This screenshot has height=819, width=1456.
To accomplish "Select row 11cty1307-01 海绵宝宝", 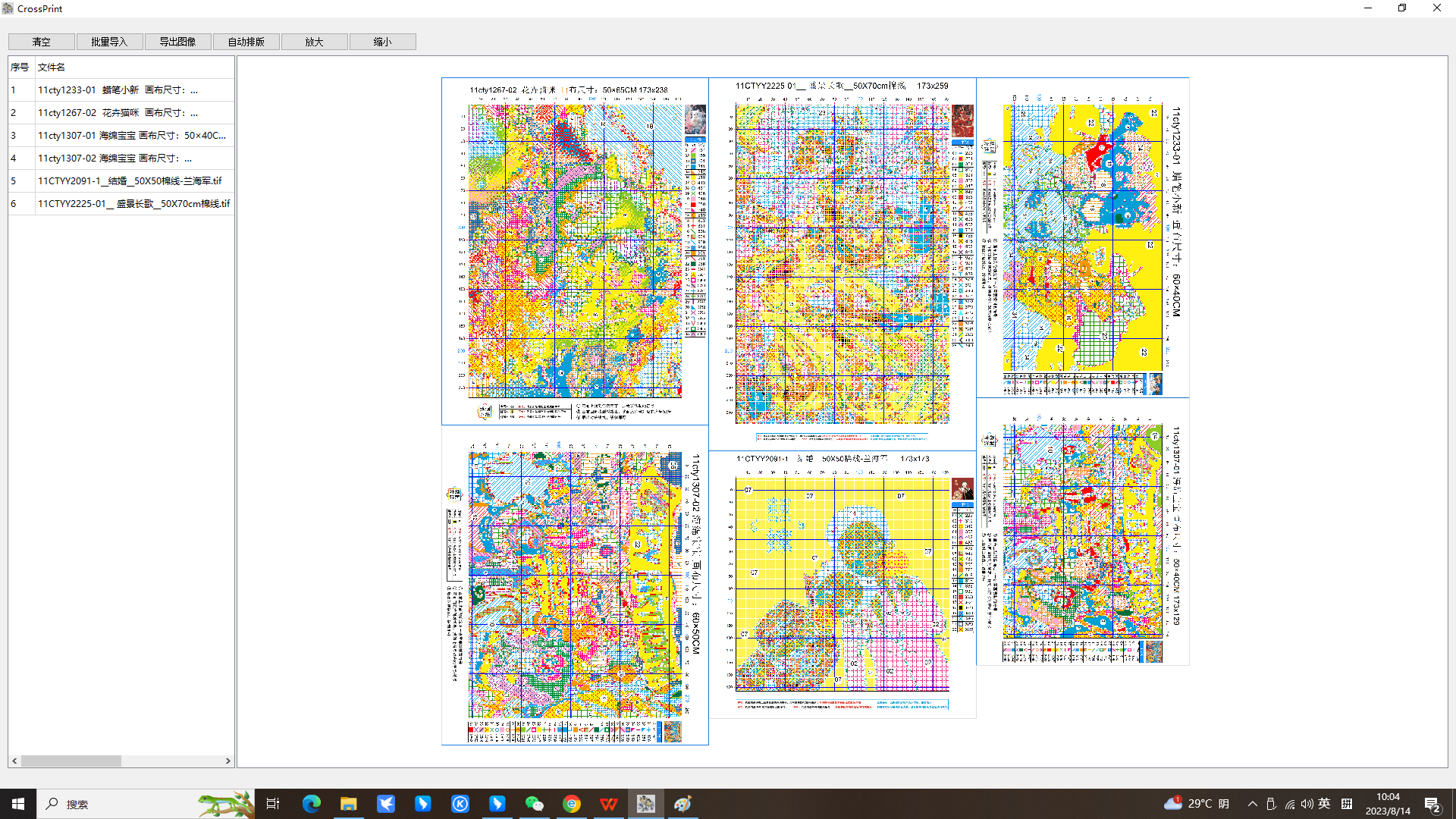I will pyautogui.click(x=121, y=135).
